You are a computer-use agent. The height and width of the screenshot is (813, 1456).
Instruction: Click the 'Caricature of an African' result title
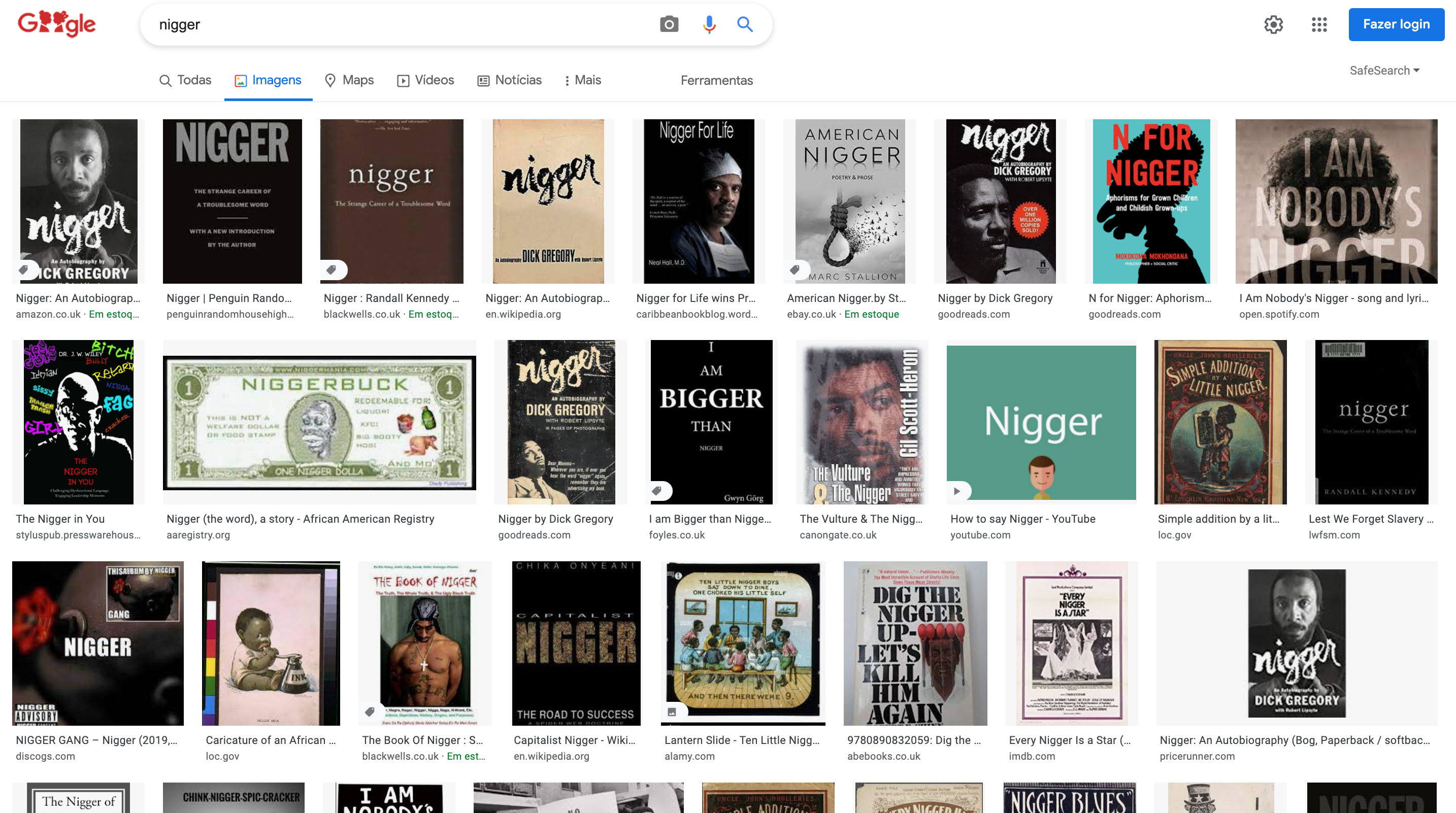[270, 740]
